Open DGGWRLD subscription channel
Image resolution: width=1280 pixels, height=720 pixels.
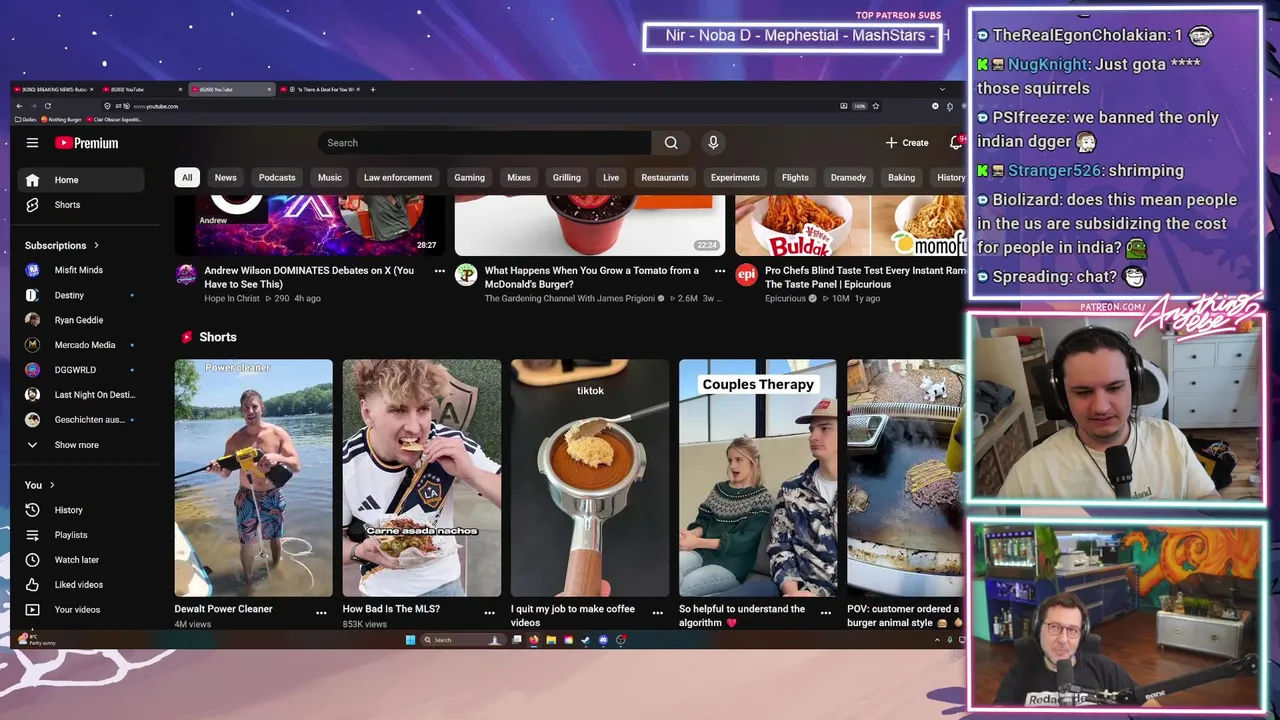[81, 370]
